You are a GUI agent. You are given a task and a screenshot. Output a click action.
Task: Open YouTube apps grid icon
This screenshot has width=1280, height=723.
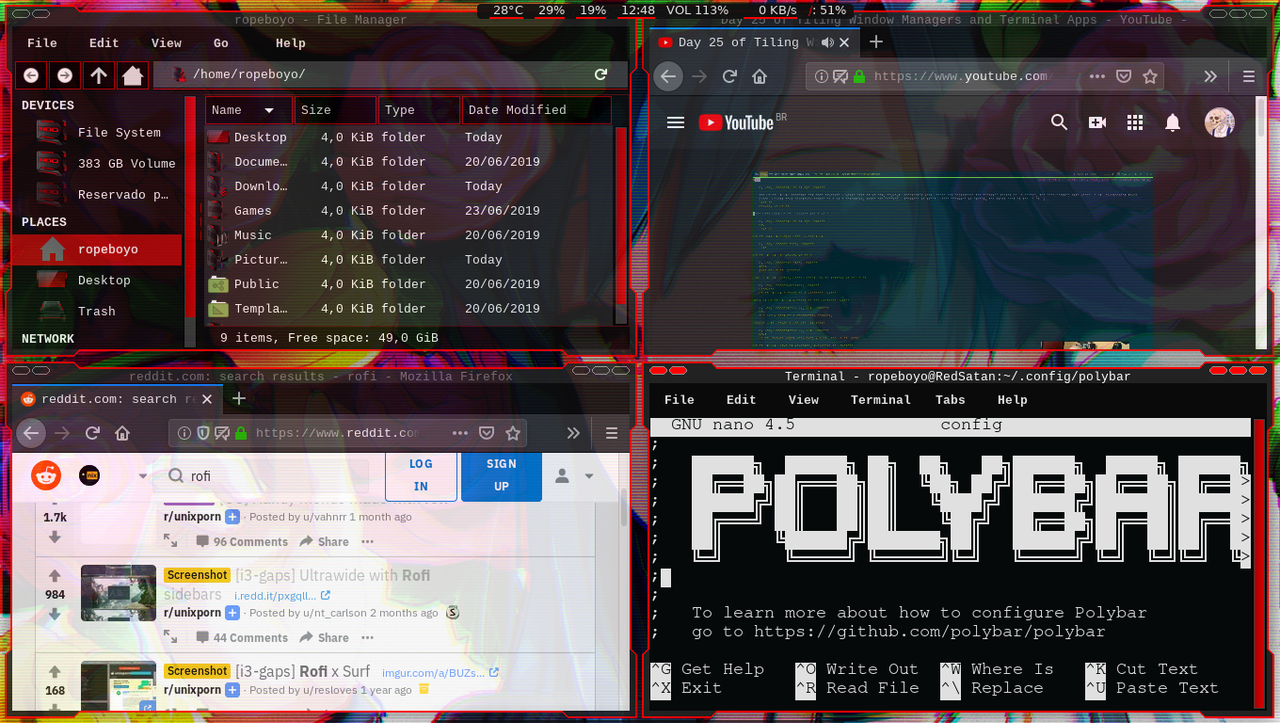[1135, 122]
